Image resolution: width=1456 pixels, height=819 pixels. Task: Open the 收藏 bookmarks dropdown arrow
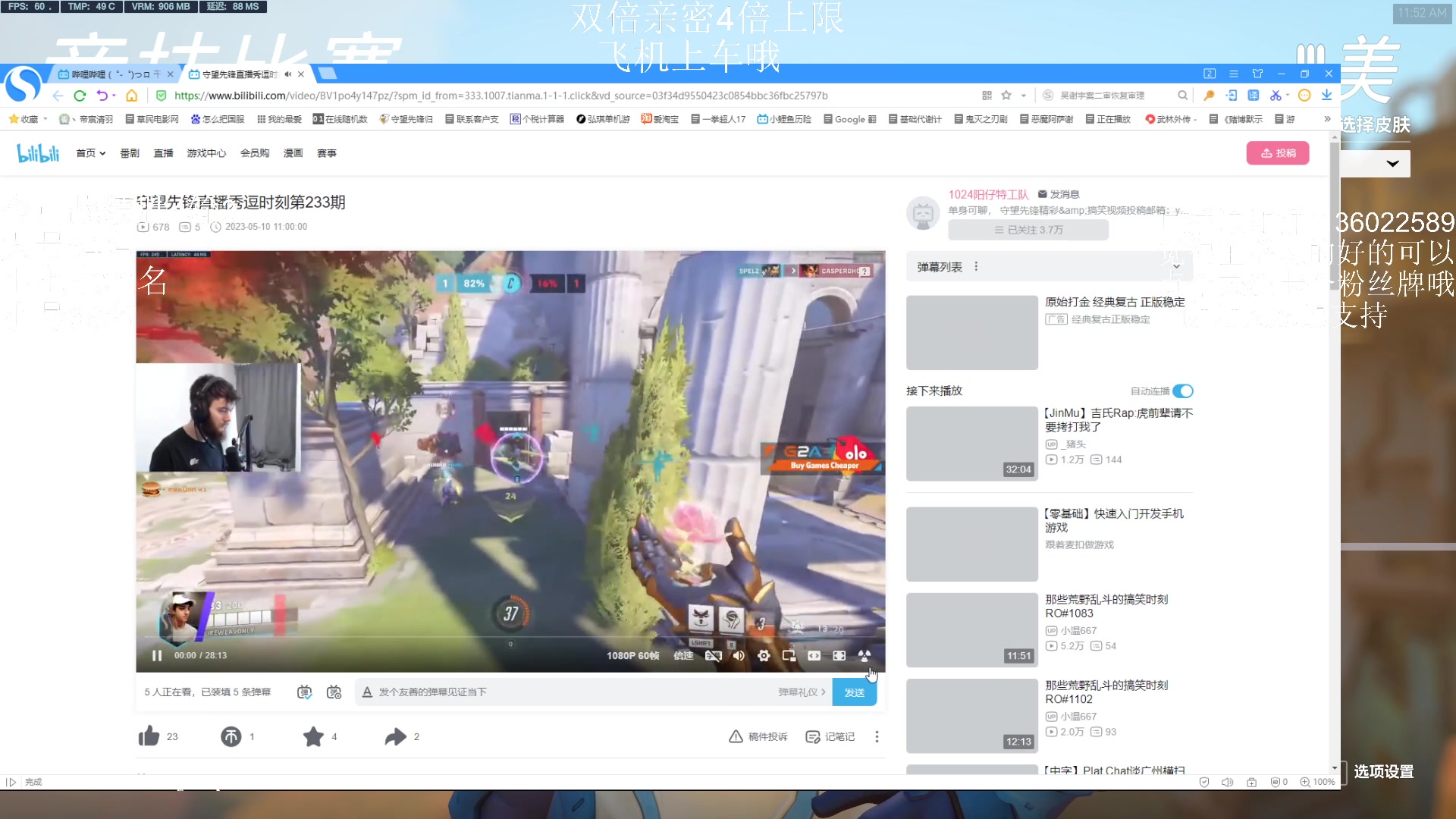pos(45,119)
